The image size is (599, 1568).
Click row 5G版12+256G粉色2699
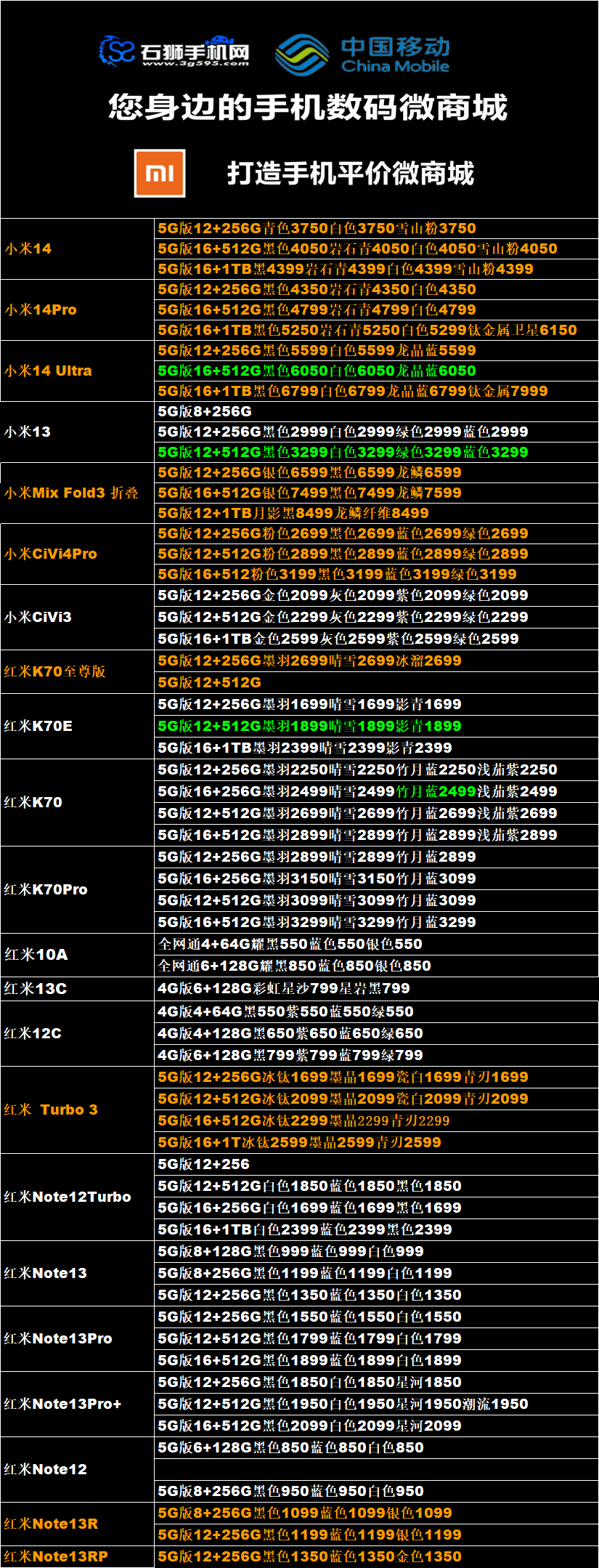376,533
